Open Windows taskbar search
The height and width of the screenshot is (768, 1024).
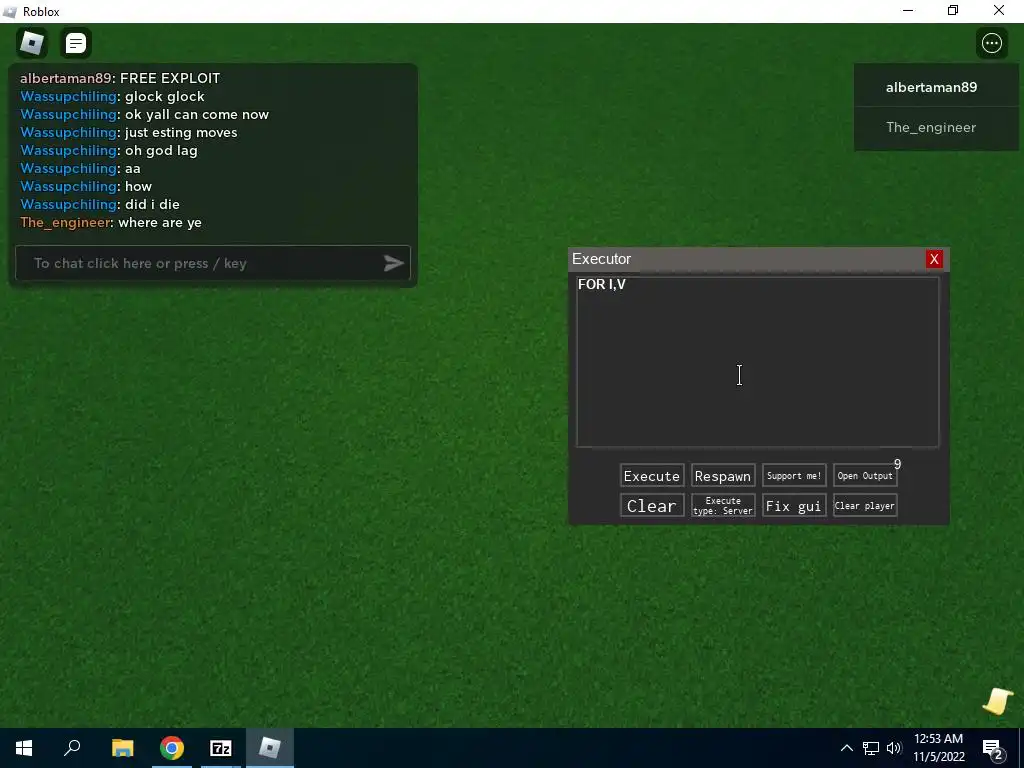point(72,748)
